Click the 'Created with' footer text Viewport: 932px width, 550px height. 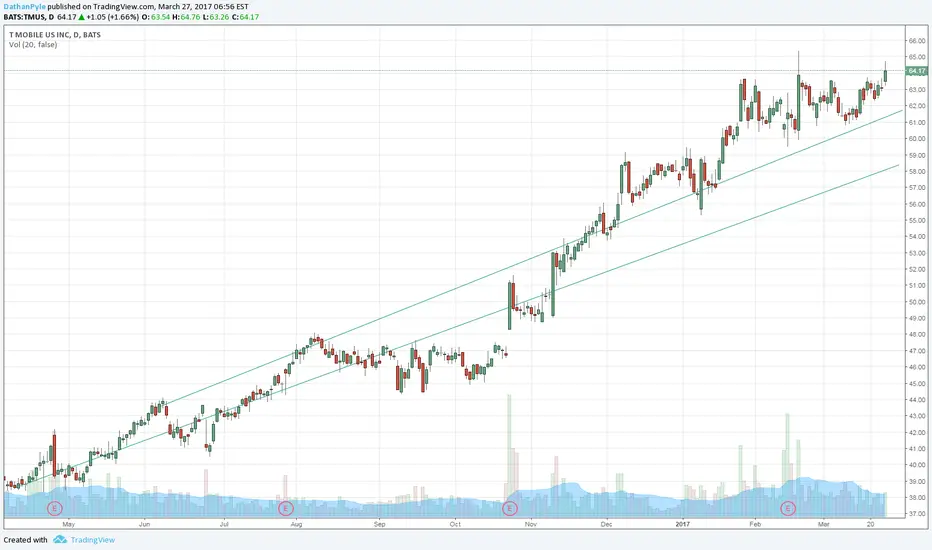pos(26,540)
